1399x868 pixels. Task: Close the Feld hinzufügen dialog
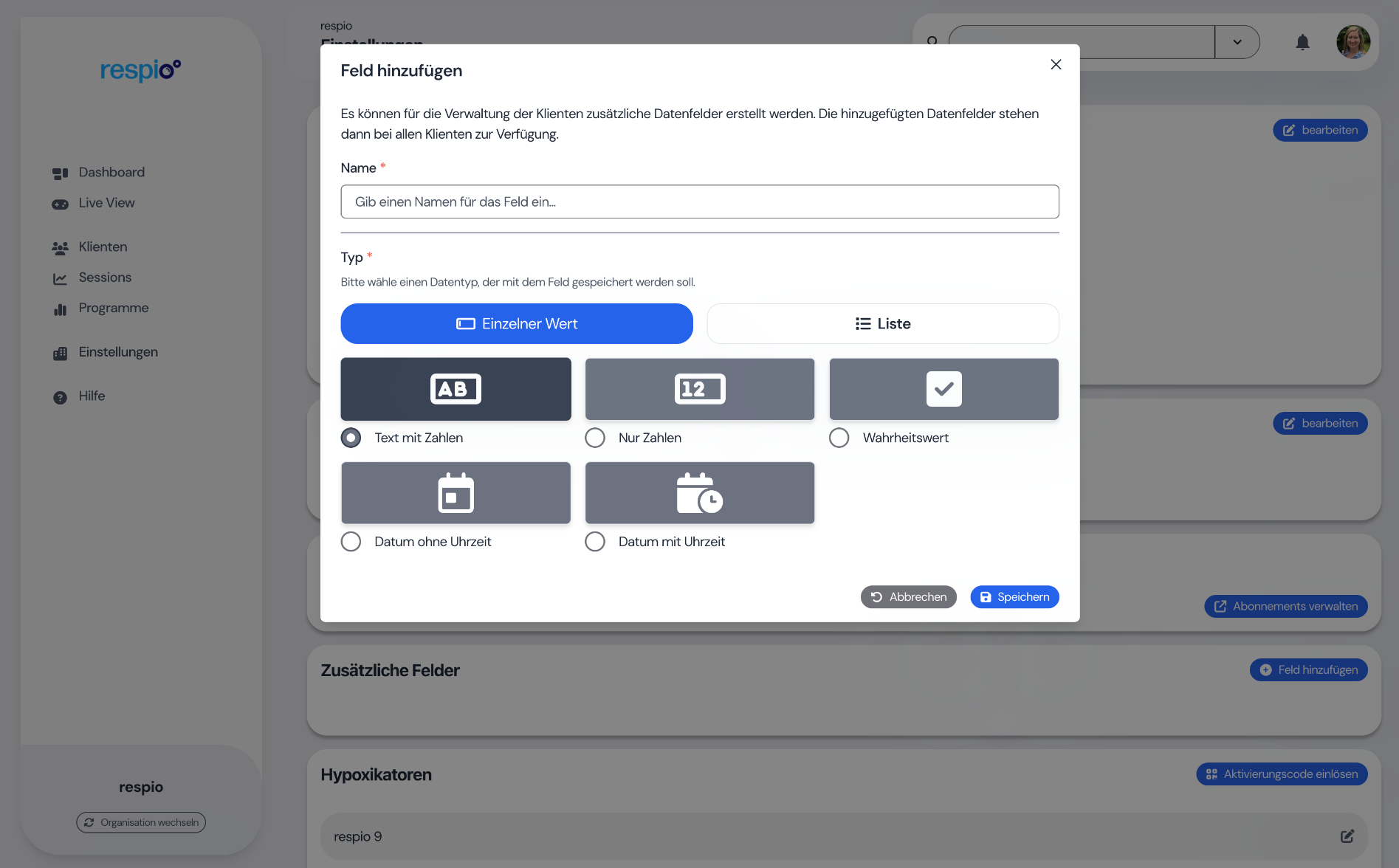pos(1056,65)
